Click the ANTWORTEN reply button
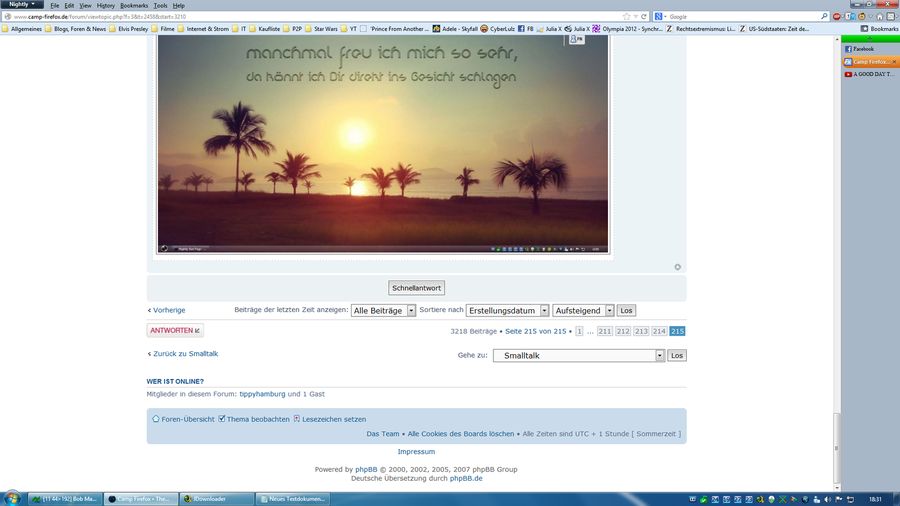The image size is (900, 506). (x=175, y=330)
